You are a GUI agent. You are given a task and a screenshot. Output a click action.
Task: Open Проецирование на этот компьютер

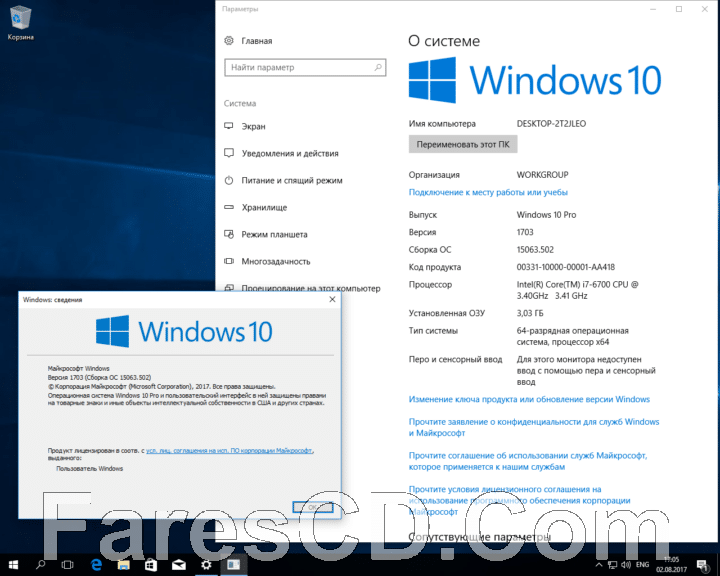click(x=311, y=288)
